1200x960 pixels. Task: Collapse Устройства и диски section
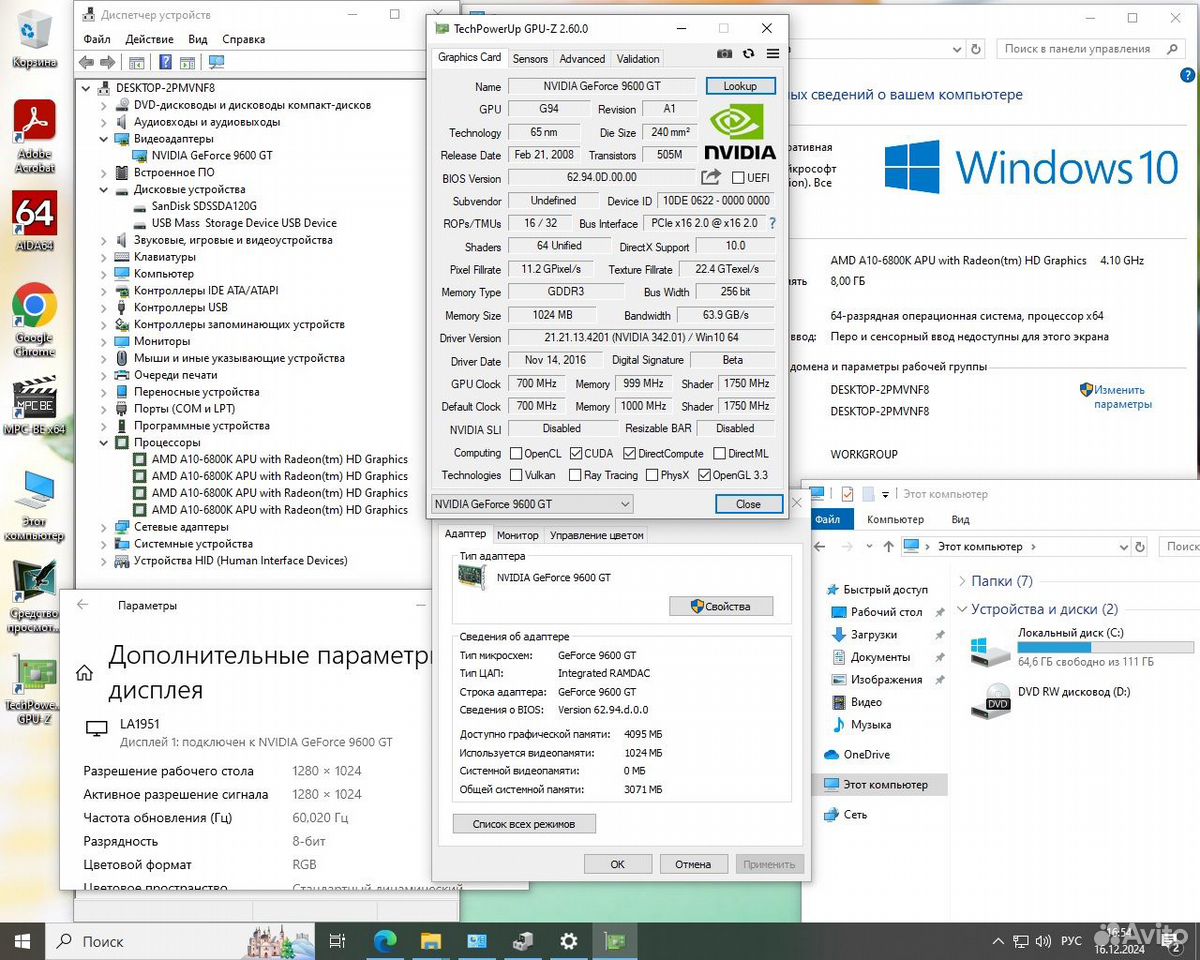click(x=962, y=609)
